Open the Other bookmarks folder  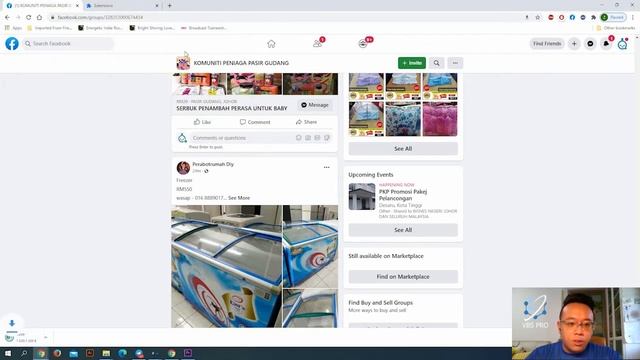pos(616,28)
